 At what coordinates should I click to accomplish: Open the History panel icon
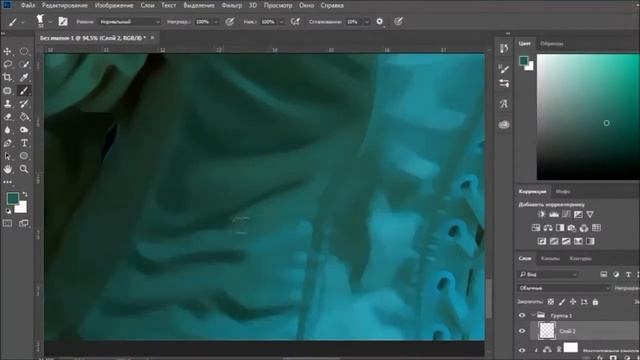504,49
